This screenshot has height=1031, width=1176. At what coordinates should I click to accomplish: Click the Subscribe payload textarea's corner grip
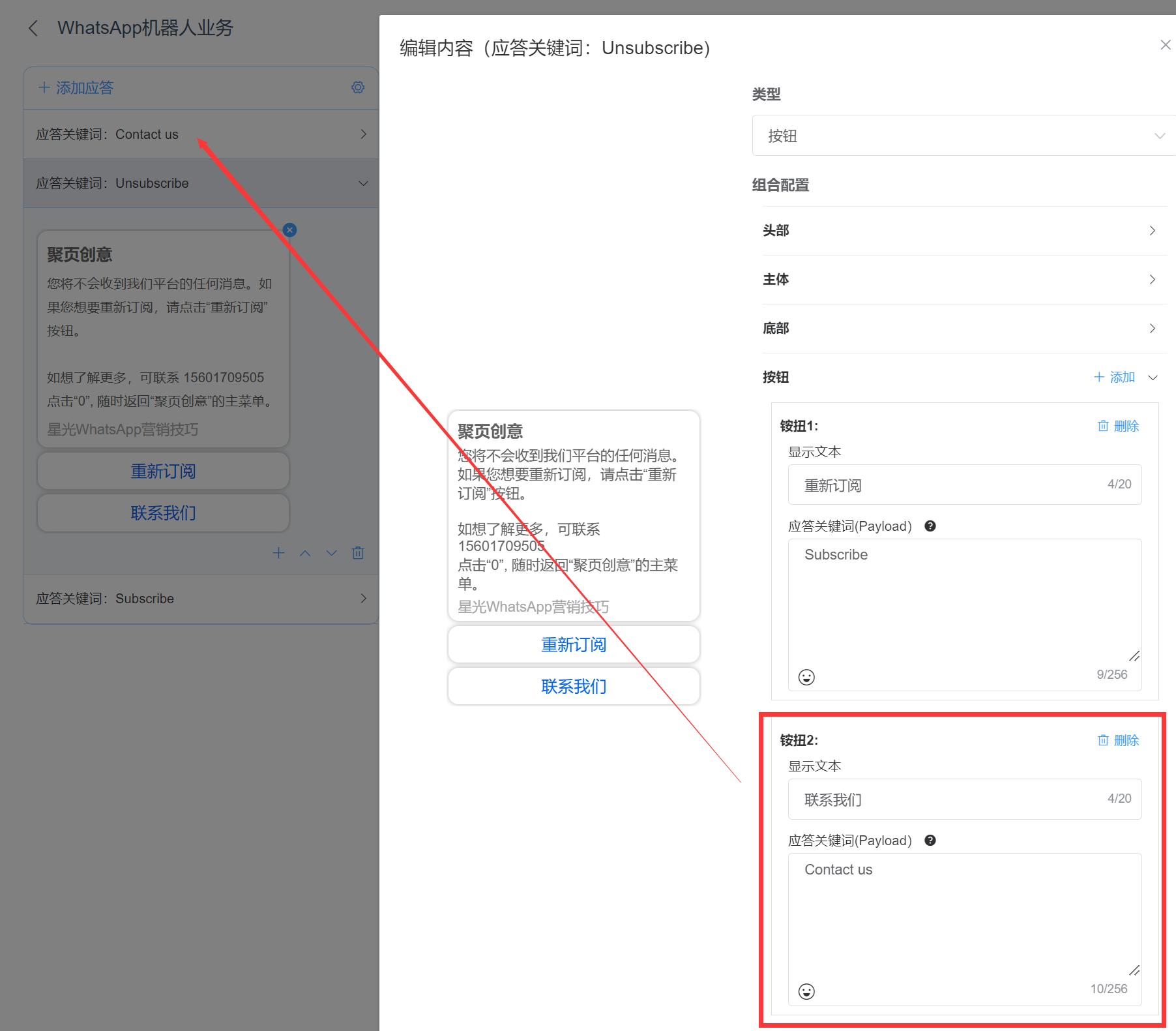tap(1134, 655)
